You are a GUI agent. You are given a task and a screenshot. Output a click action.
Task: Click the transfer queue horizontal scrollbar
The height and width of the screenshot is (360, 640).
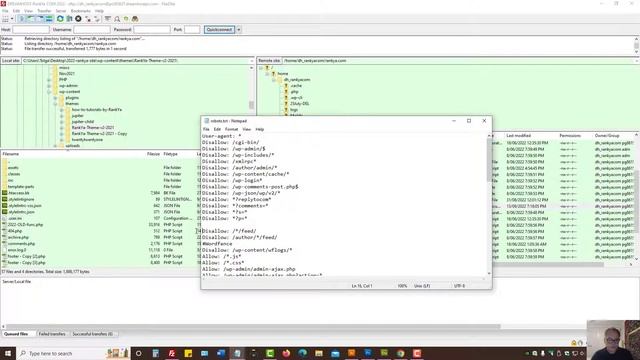click(x=252, y=327)
